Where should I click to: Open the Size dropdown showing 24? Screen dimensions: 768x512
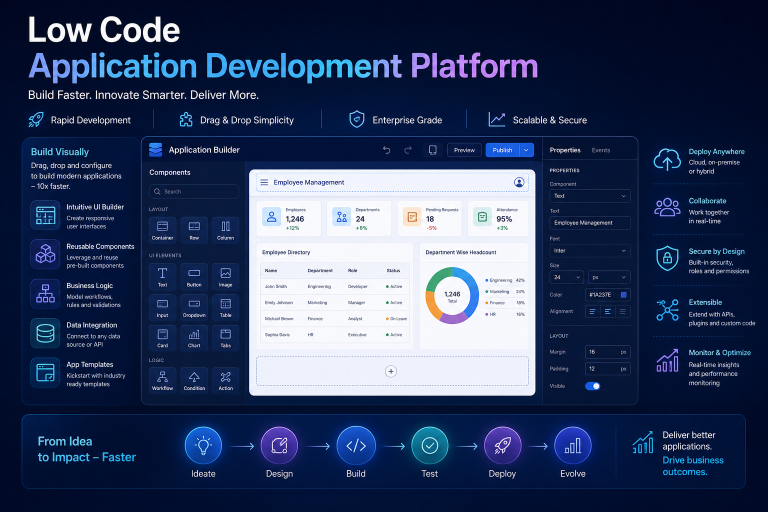[x=567, y=277]
